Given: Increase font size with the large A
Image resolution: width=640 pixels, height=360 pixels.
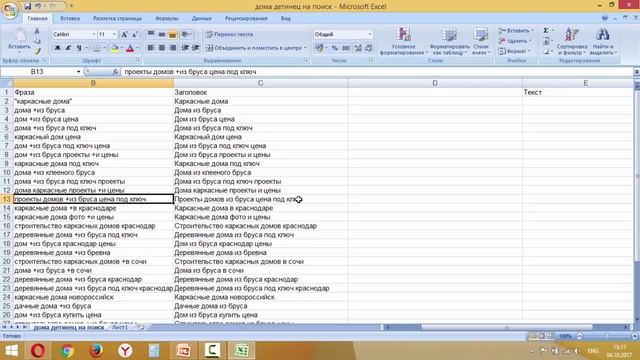Looking at the screenshot, I should pyautogui.click(x=124, y=34).
